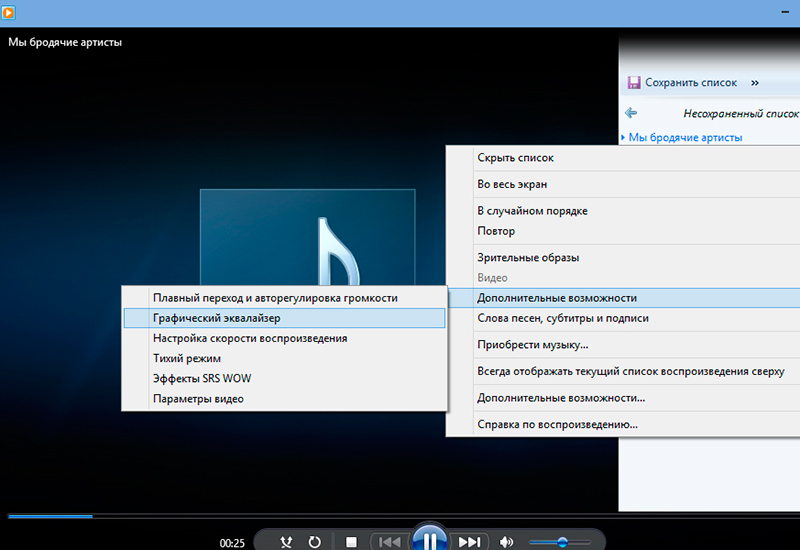
Task: Expand the » overflow next to Сохранить список
Action: pyautogui.click(x=754, y=82)
